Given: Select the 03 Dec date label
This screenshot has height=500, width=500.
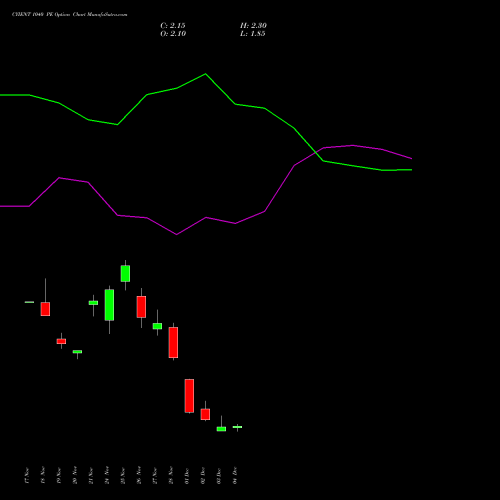Looking at the screenshot, I should [219, 475].
